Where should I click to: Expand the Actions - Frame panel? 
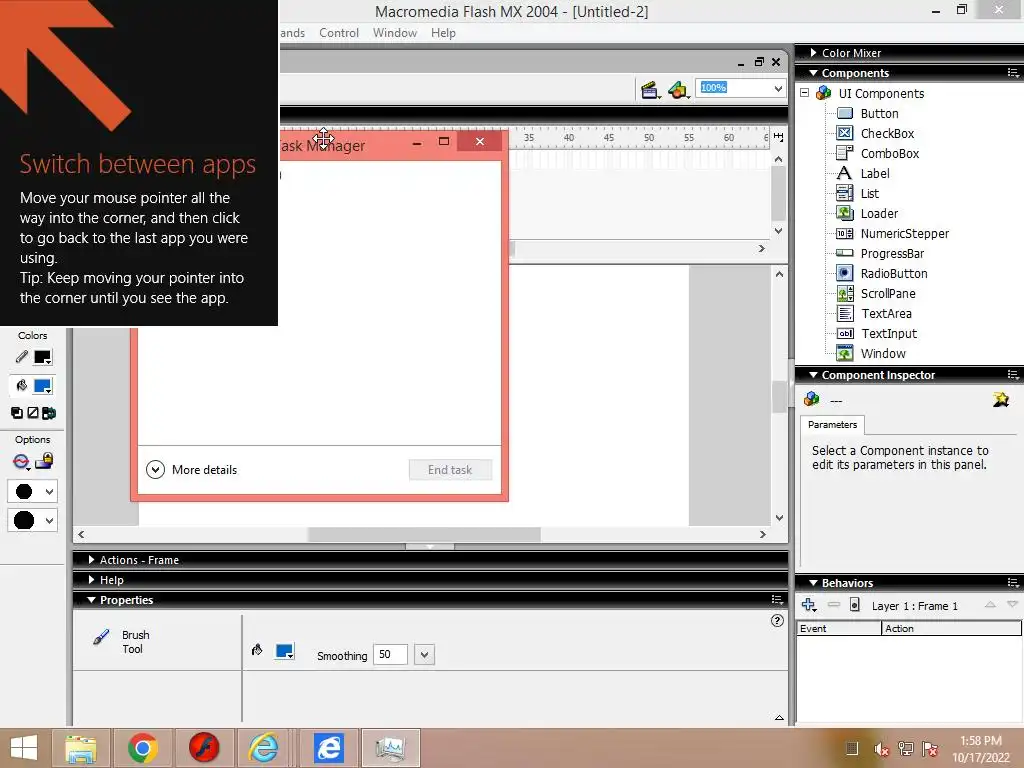[91, 560]
